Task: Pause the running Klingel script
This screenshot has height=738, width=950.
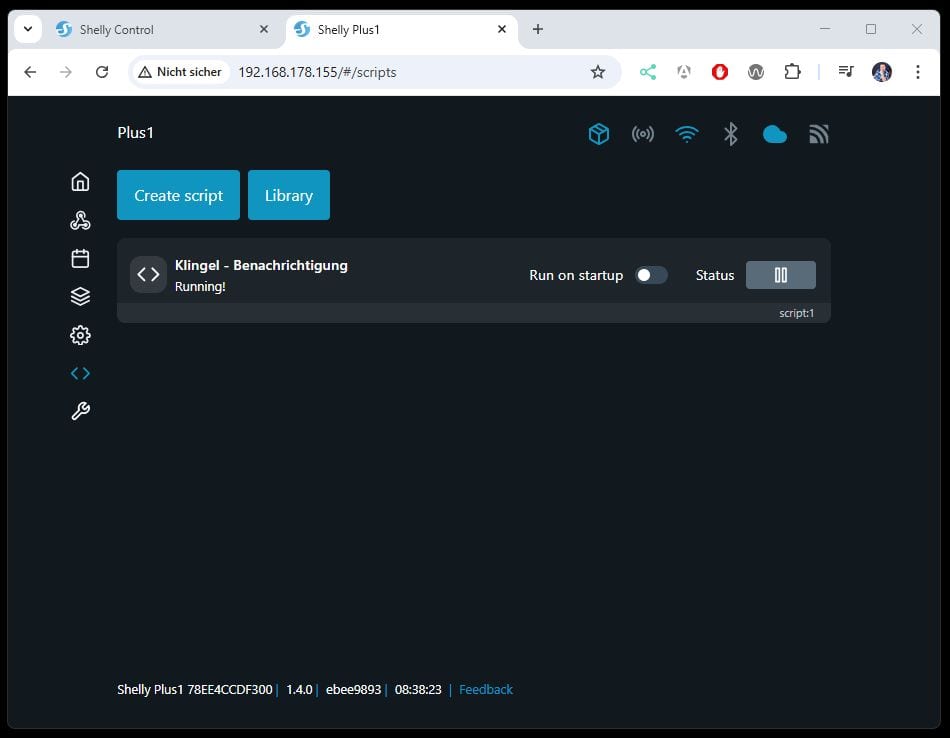Action: pyautogui.click(x=780, y=275)
